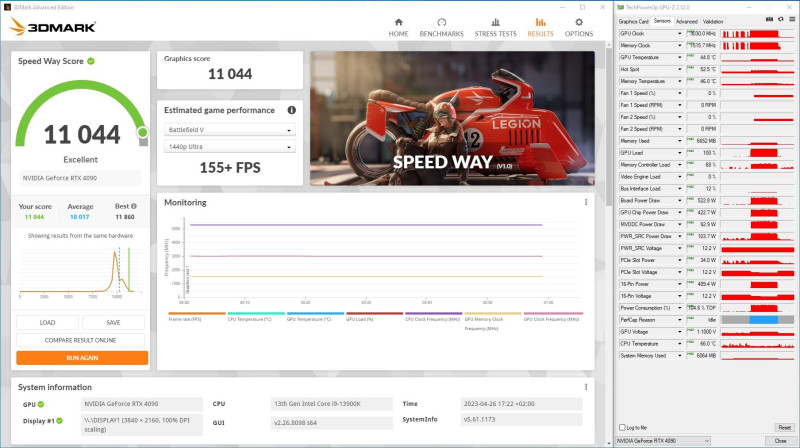Open the GPU-Z hamburger menu
Screen dimensions: 800x448
click(x=792, y=19)
